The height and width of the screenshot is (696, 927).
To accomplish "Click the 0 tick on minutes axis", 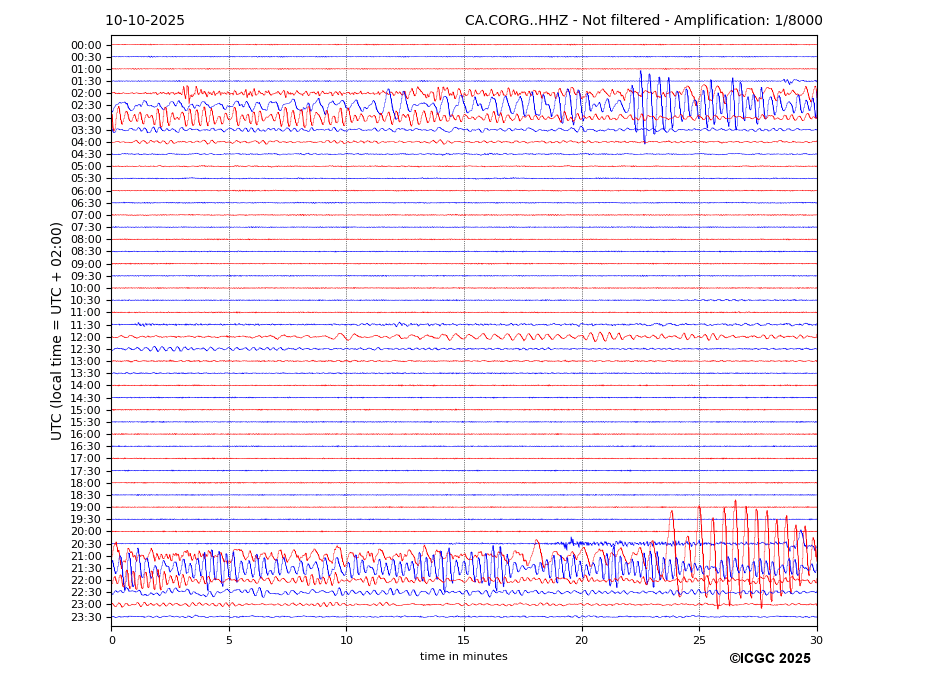I will tap(112, 640).
